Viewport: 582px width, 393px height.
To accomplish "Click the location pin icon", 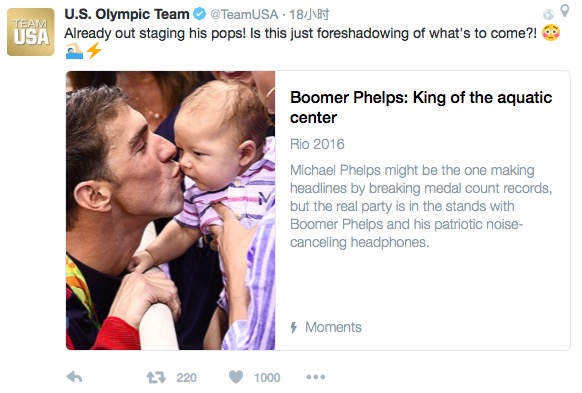I will [x=565, y=11].
